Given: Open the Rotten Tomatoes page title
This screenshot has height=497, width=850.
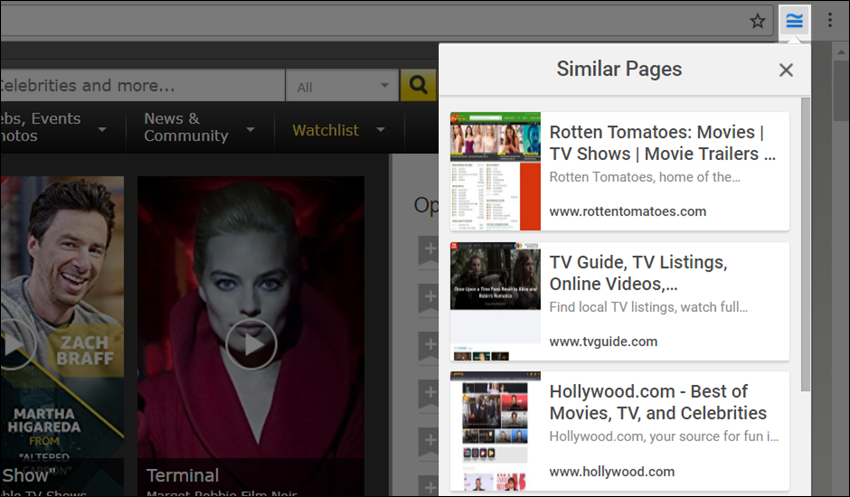Looking at the screenshot, I should point(662,143).
